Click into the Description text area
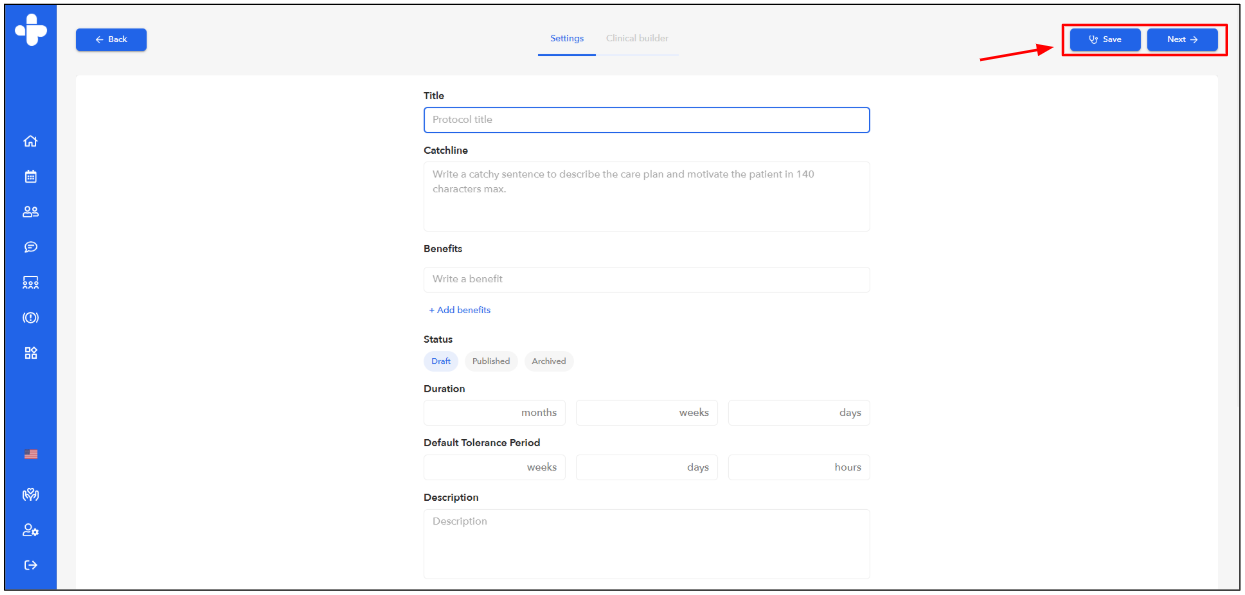 click(x=647, y=544)
